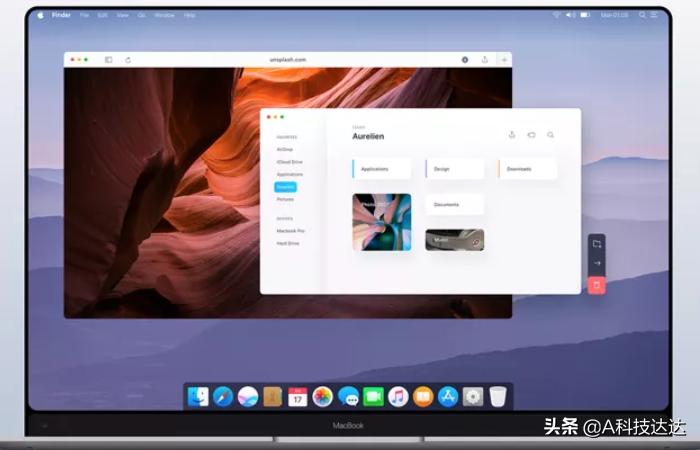Open the Window menu

point(164,15)
